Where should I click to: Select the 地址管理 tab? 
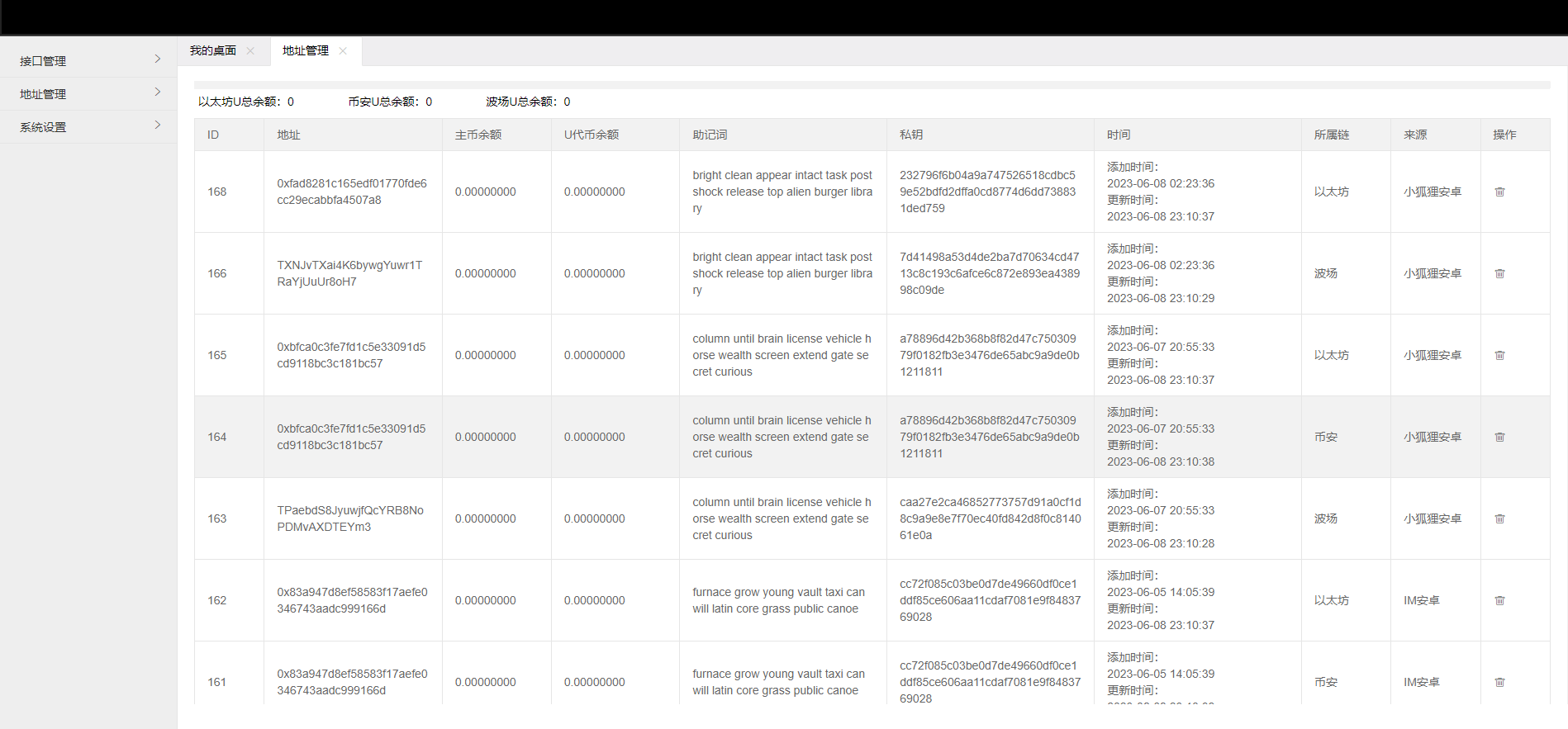(x=306, y=50)
